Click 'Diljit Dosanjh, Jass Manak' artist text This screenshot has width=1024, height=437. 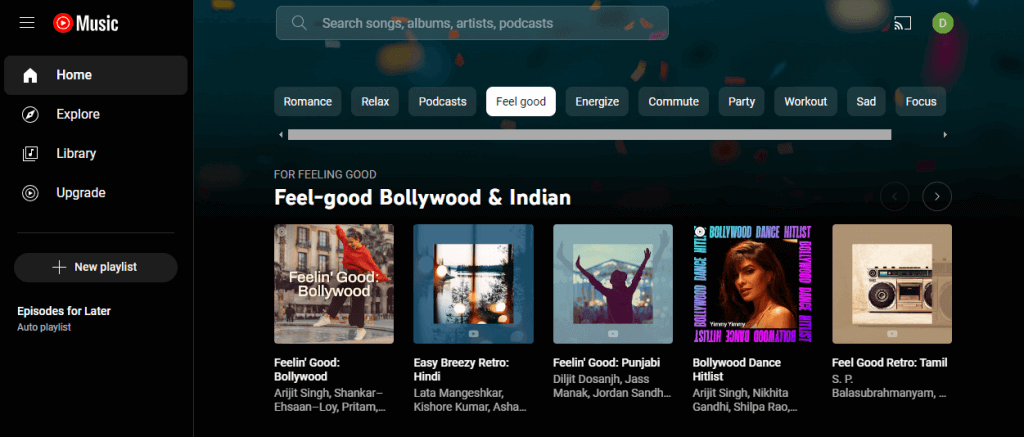(x=612, y=386)
